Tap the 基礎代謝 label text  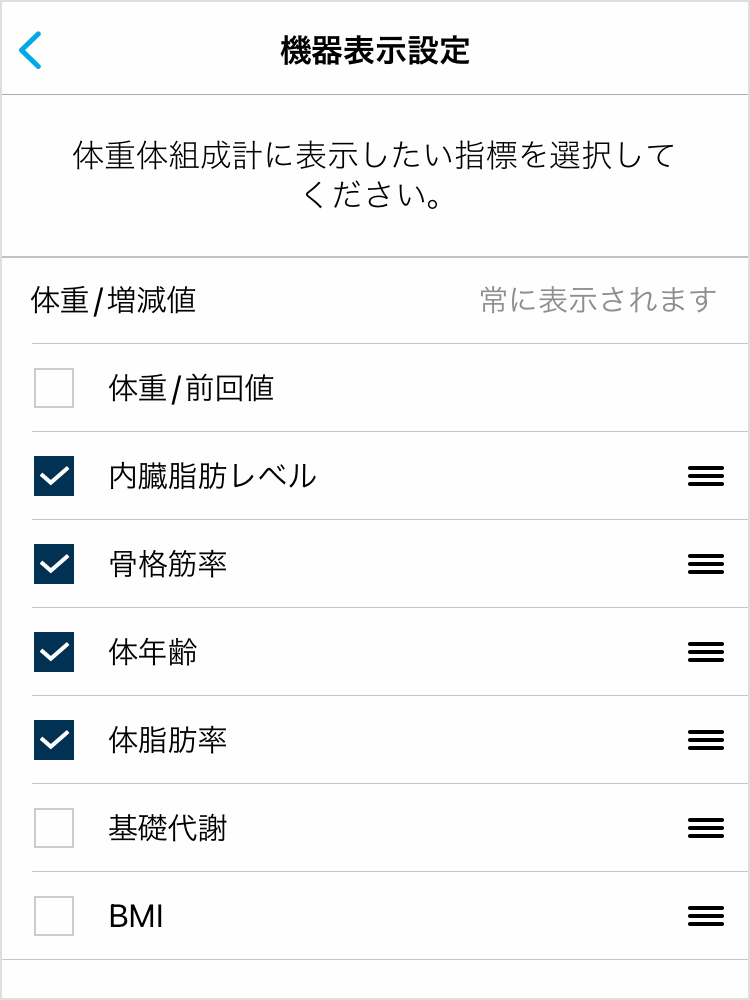point(168,828)
